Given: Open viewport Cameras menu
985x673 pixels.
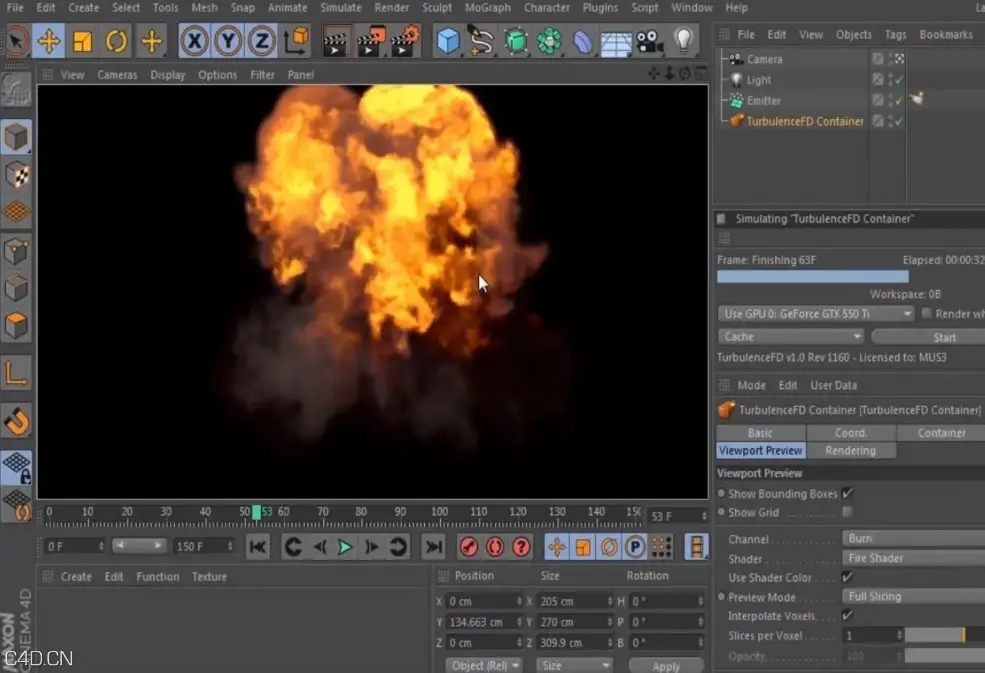Looking at the screenshot, I should (117, 75).
